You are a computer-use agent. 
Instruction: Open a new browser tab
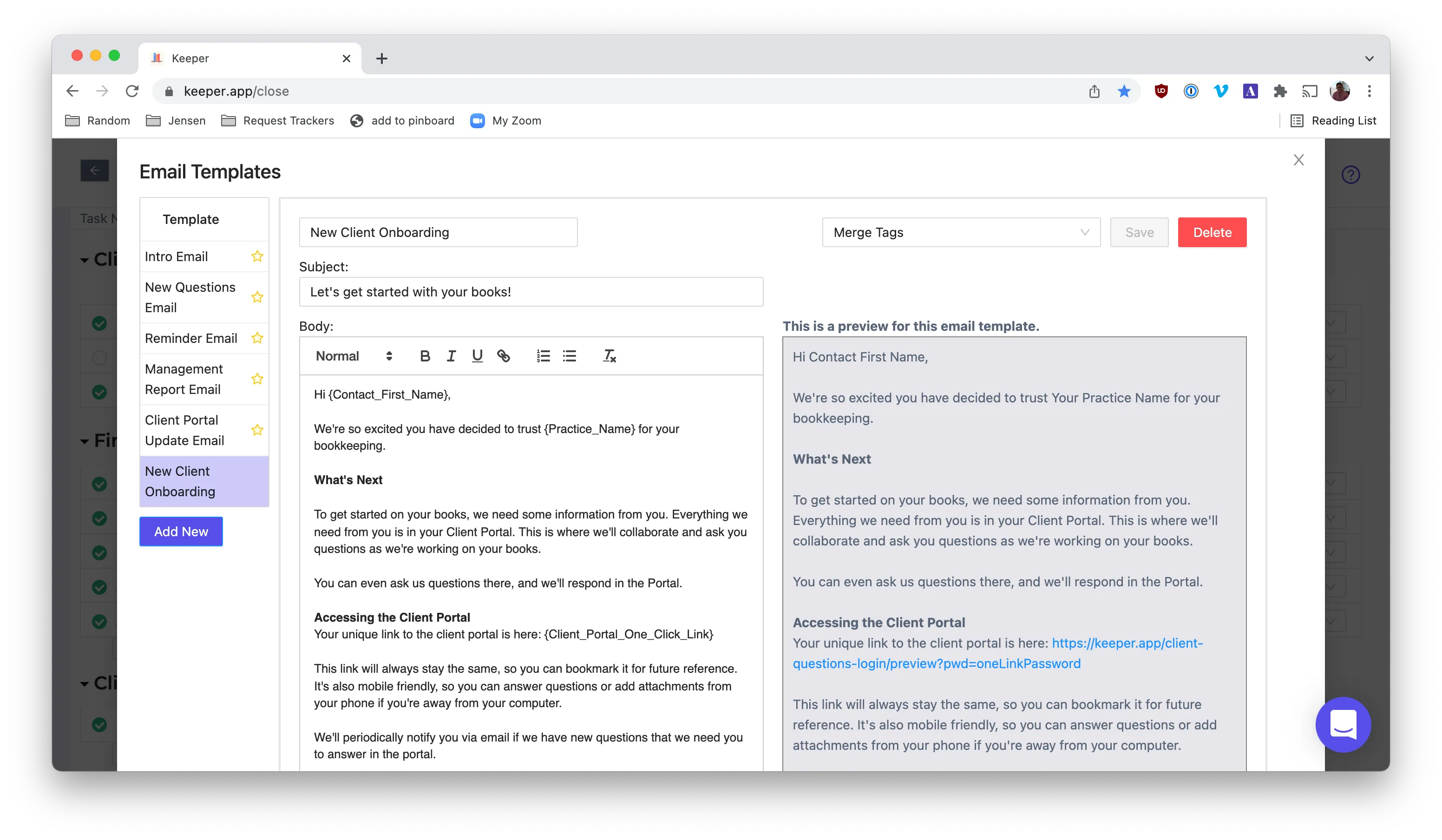[x=382, y=59]
